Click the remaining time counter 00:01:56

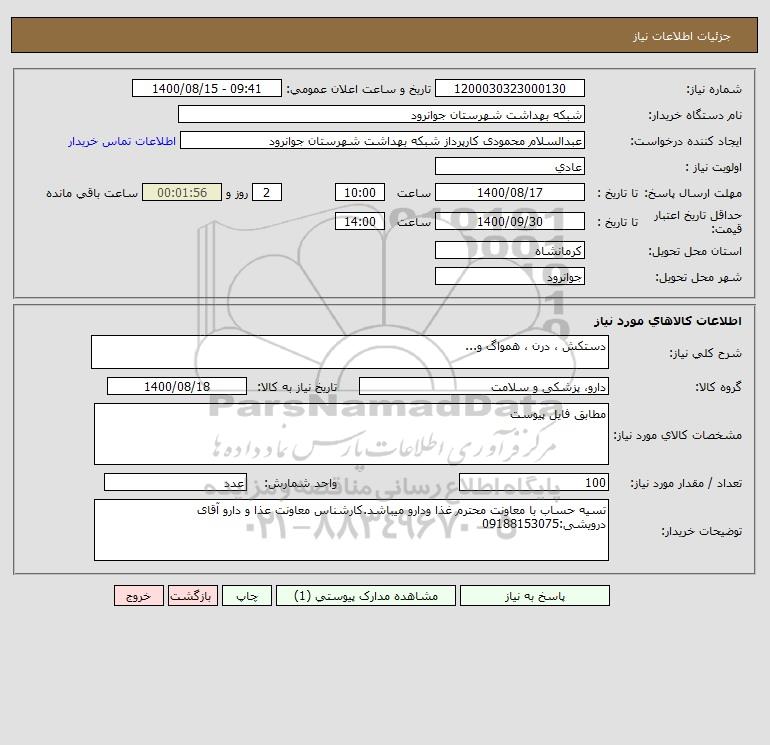(182, 193)
